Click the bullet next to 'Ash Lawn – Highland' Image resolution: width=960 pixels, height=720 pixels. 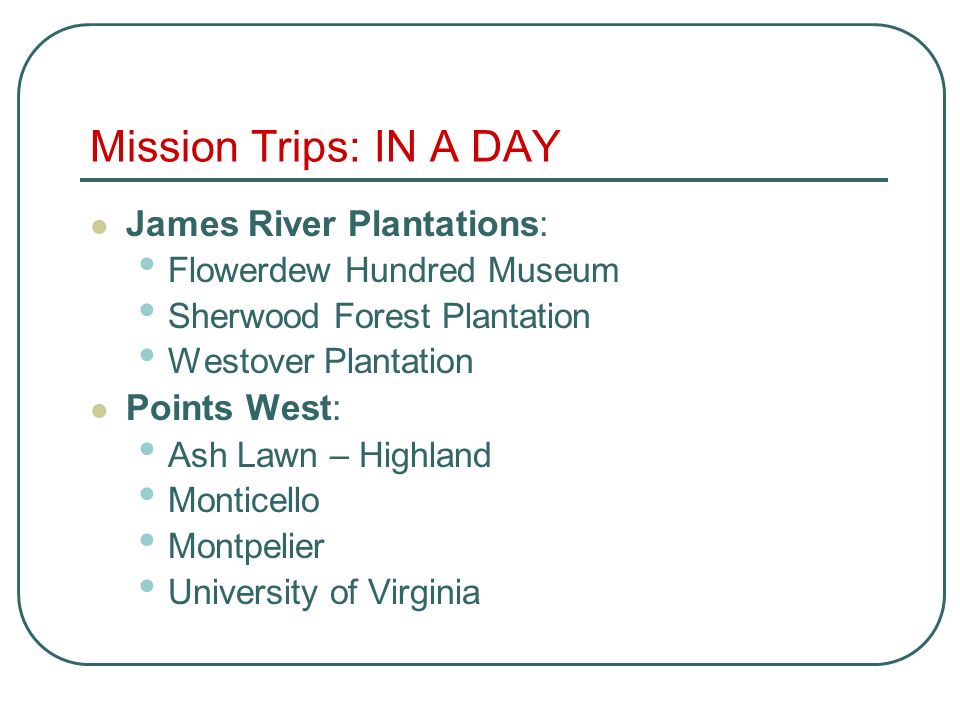tap(146, 449)
